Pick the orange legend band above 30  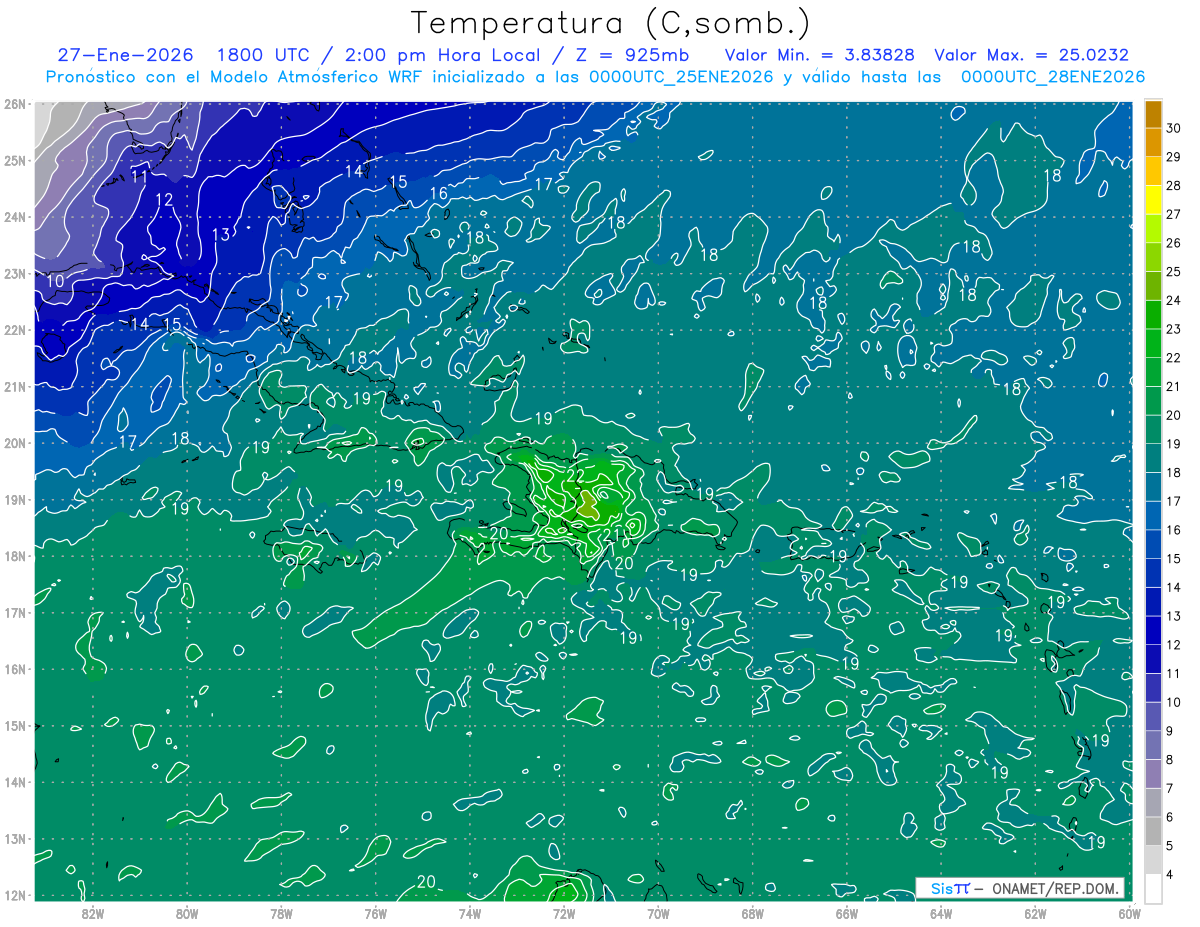(x=1153, y=114)
